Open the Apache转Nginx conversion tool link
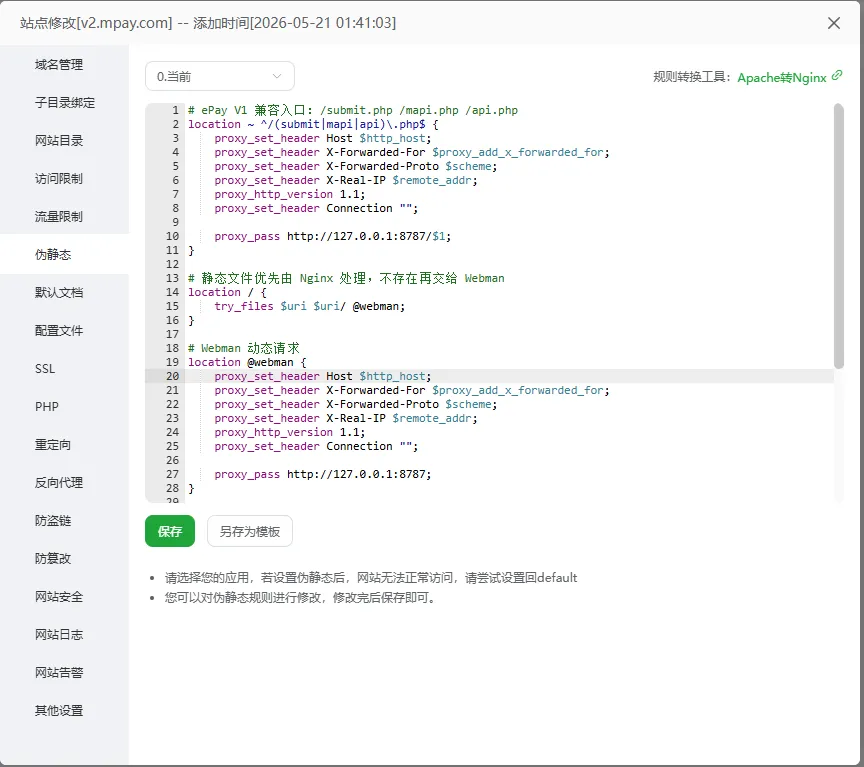This screenshot has width=864, height=767. (781, 77)
